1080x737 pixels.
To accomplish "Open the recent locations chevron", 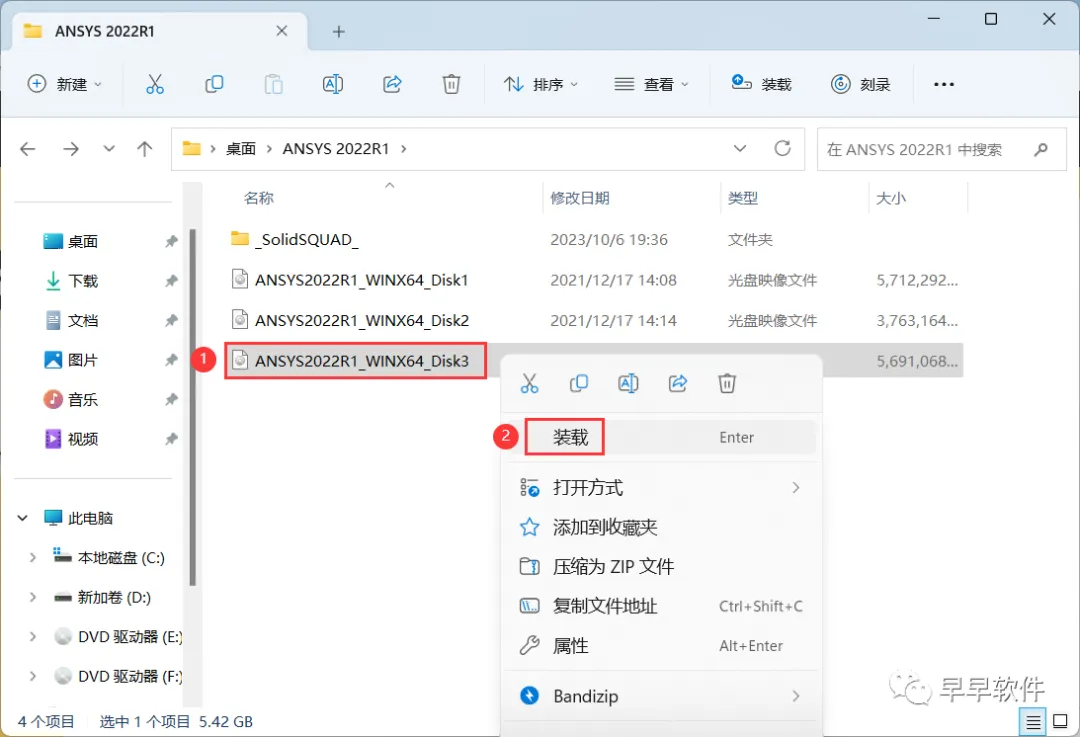I will pyautogui.click(x=109, y=149).
